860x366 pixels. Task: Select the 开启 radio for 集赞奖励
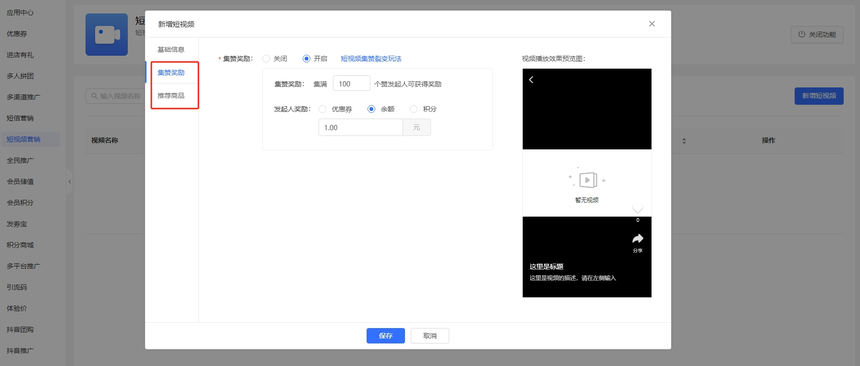pos(307,59)
